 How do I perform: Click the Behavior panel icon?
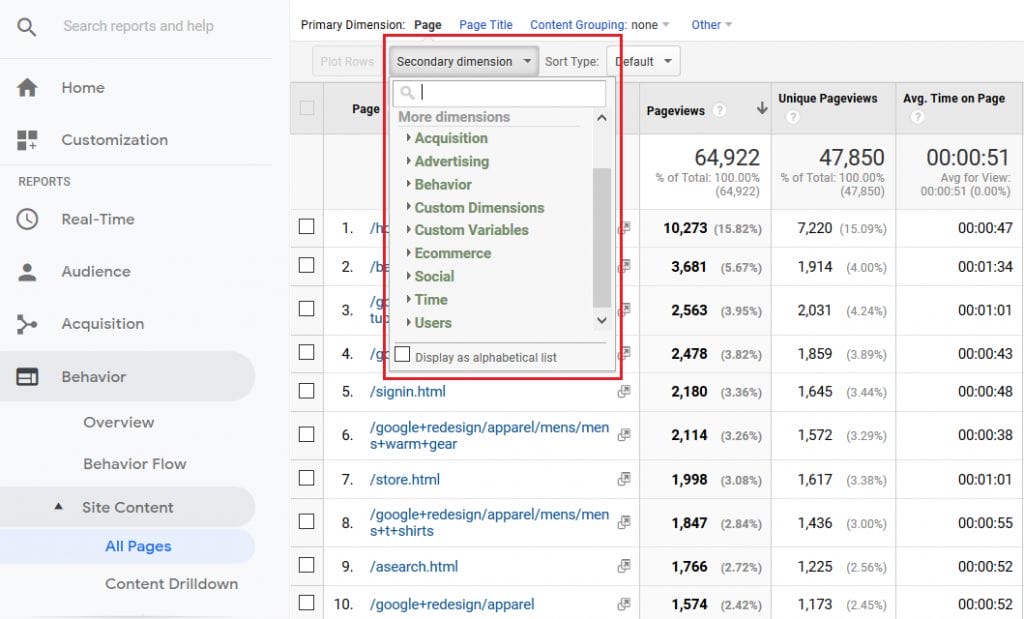27,377
